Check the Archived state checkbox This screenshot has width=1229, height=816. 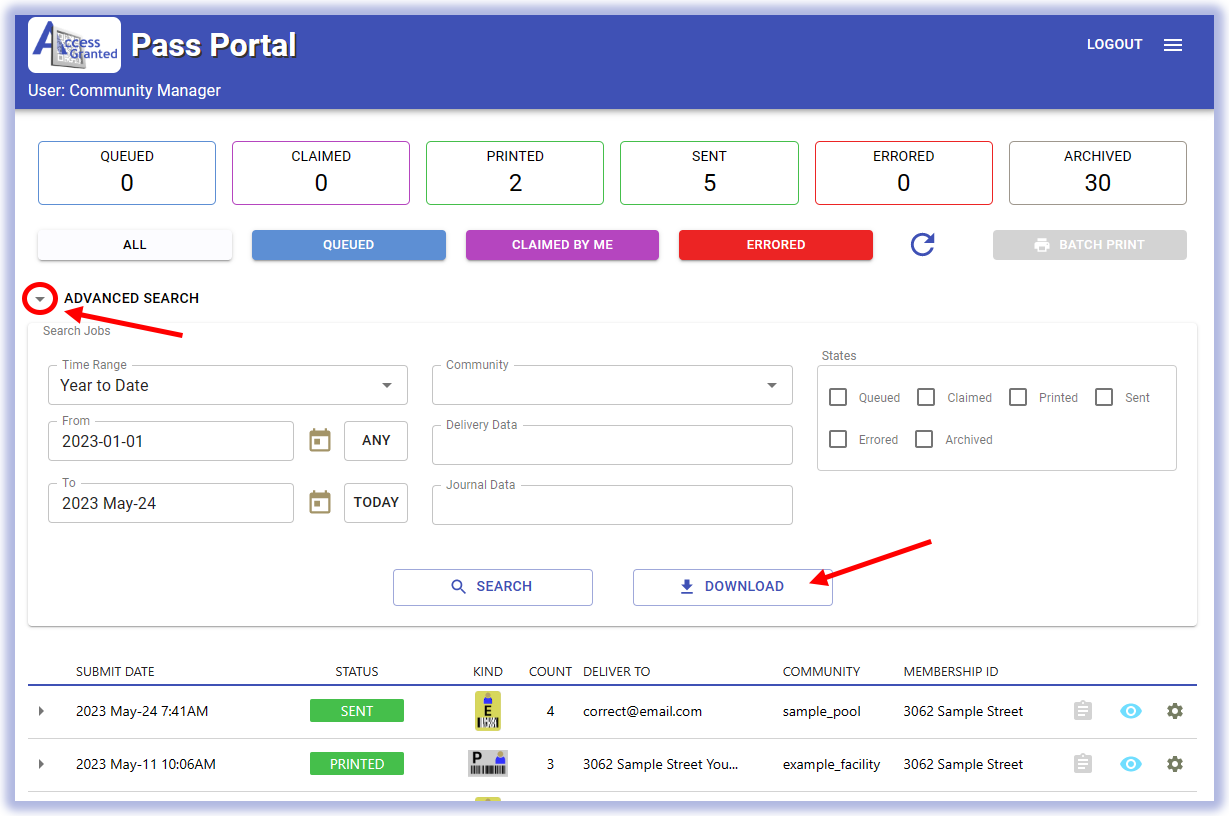click(x=924, y=439)
